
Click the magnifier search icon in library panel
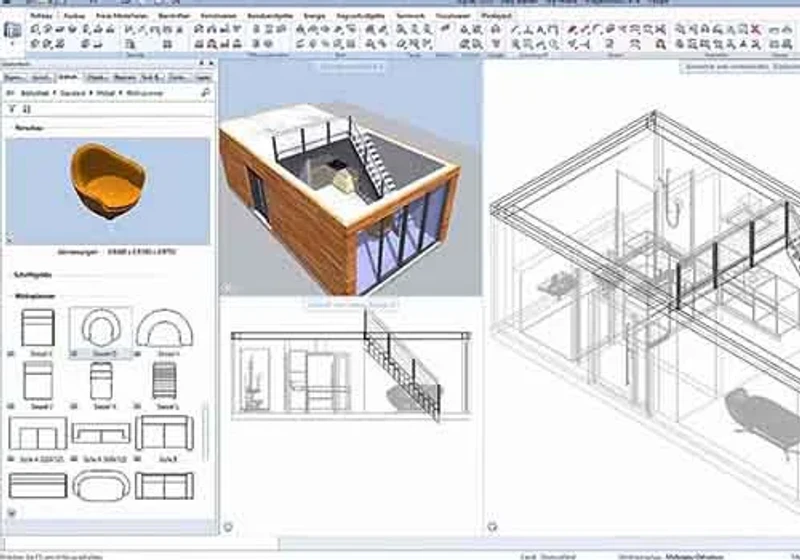[206, 92]
